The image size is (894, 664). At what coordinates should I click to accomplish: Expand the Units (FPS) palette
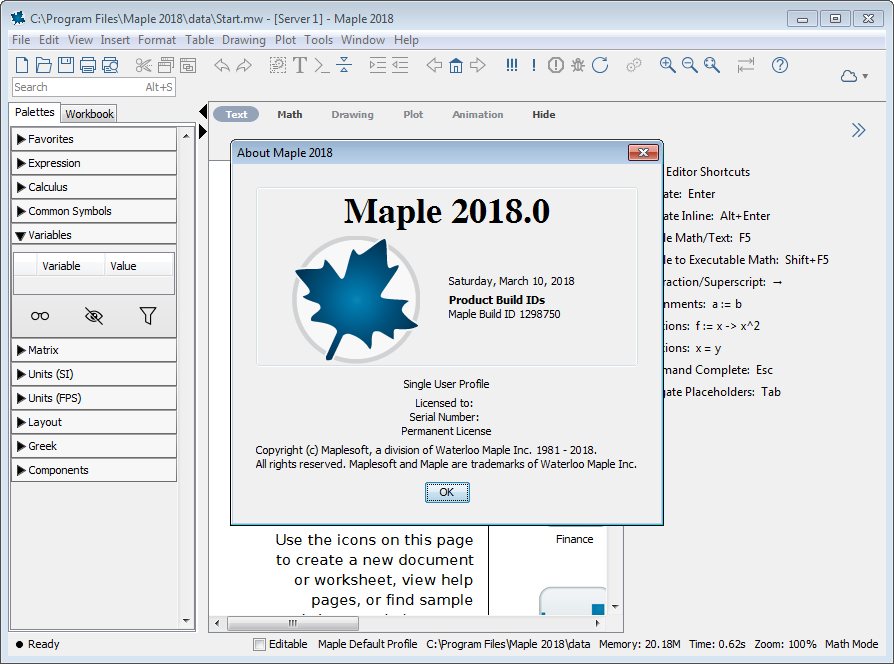pos(94,398)
